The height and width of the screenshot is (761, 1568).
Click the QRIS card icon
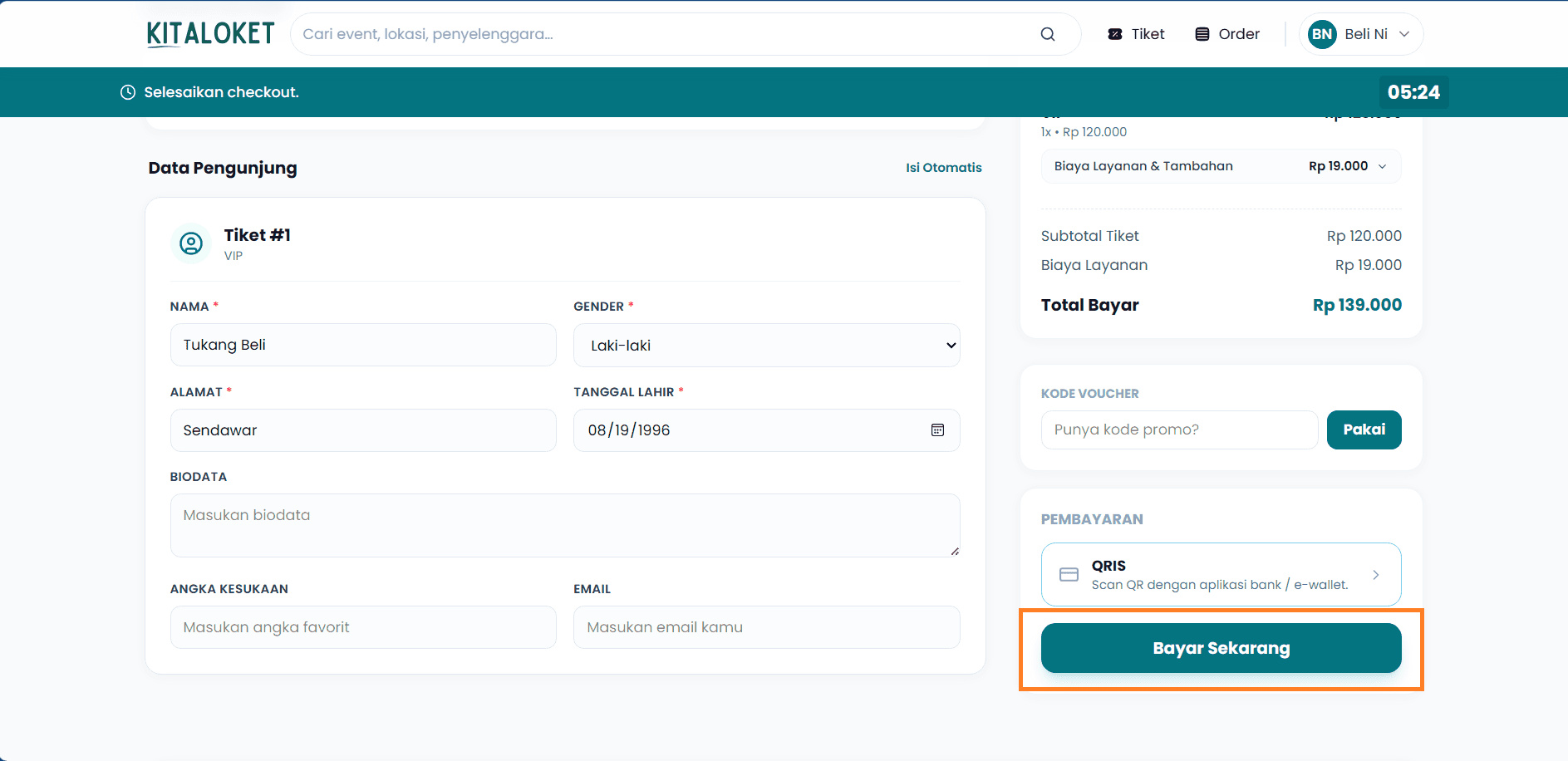pos(1069,575)
